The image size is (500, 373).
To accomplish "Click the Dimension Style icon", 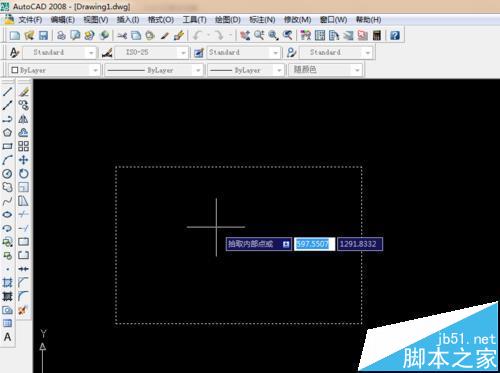I will coord(107,53).
